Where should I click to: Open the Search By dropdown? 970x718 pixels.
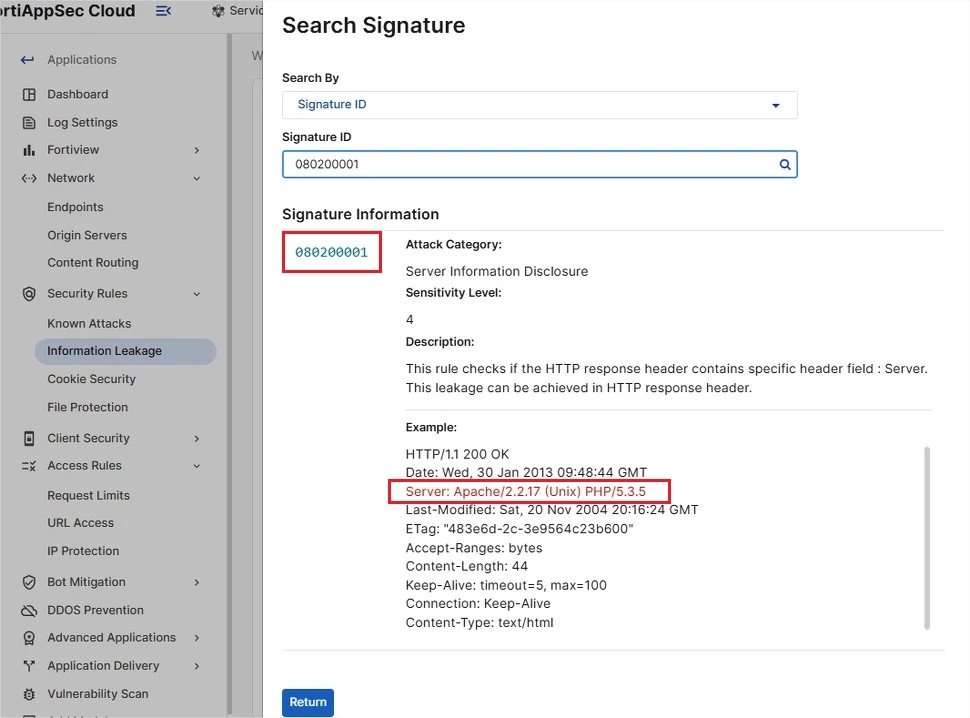539,105
